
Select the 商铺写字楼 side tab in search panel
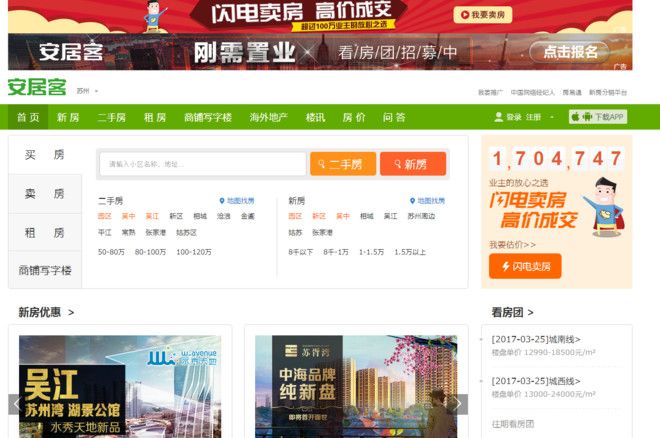click(x=45, y=270)
